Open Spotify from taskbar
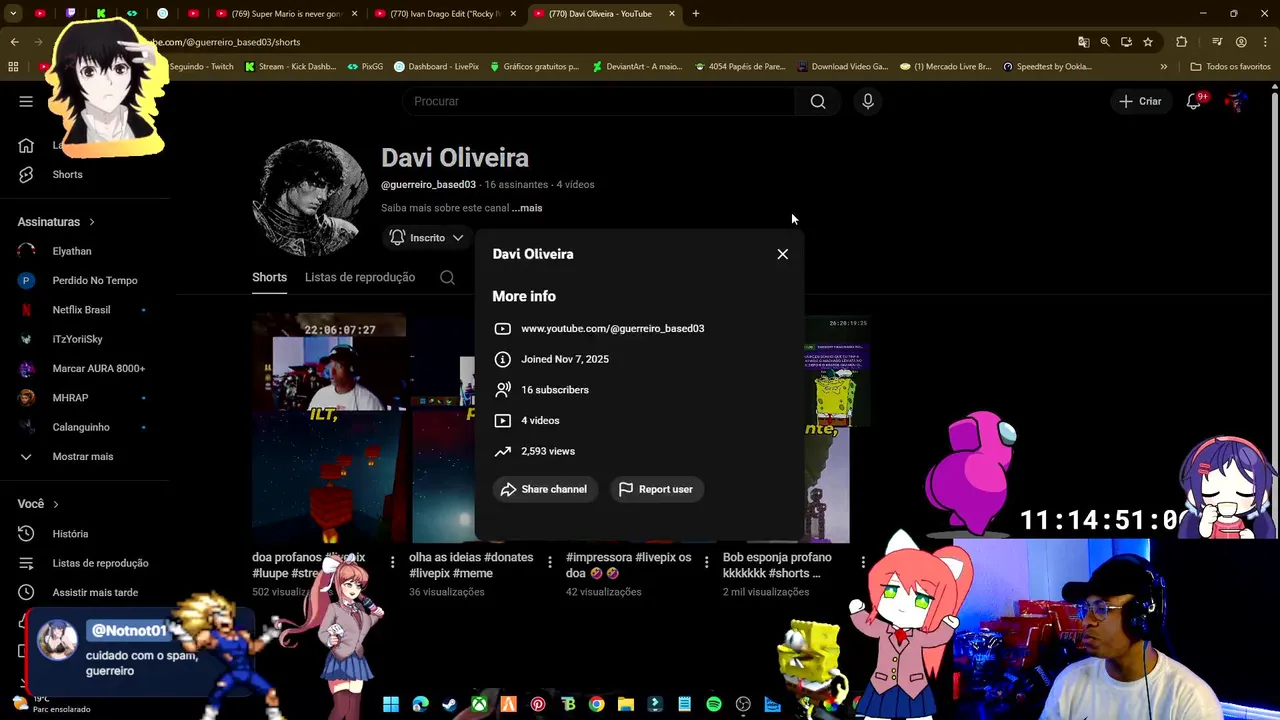1280x720 pixels. coord(714,704)
